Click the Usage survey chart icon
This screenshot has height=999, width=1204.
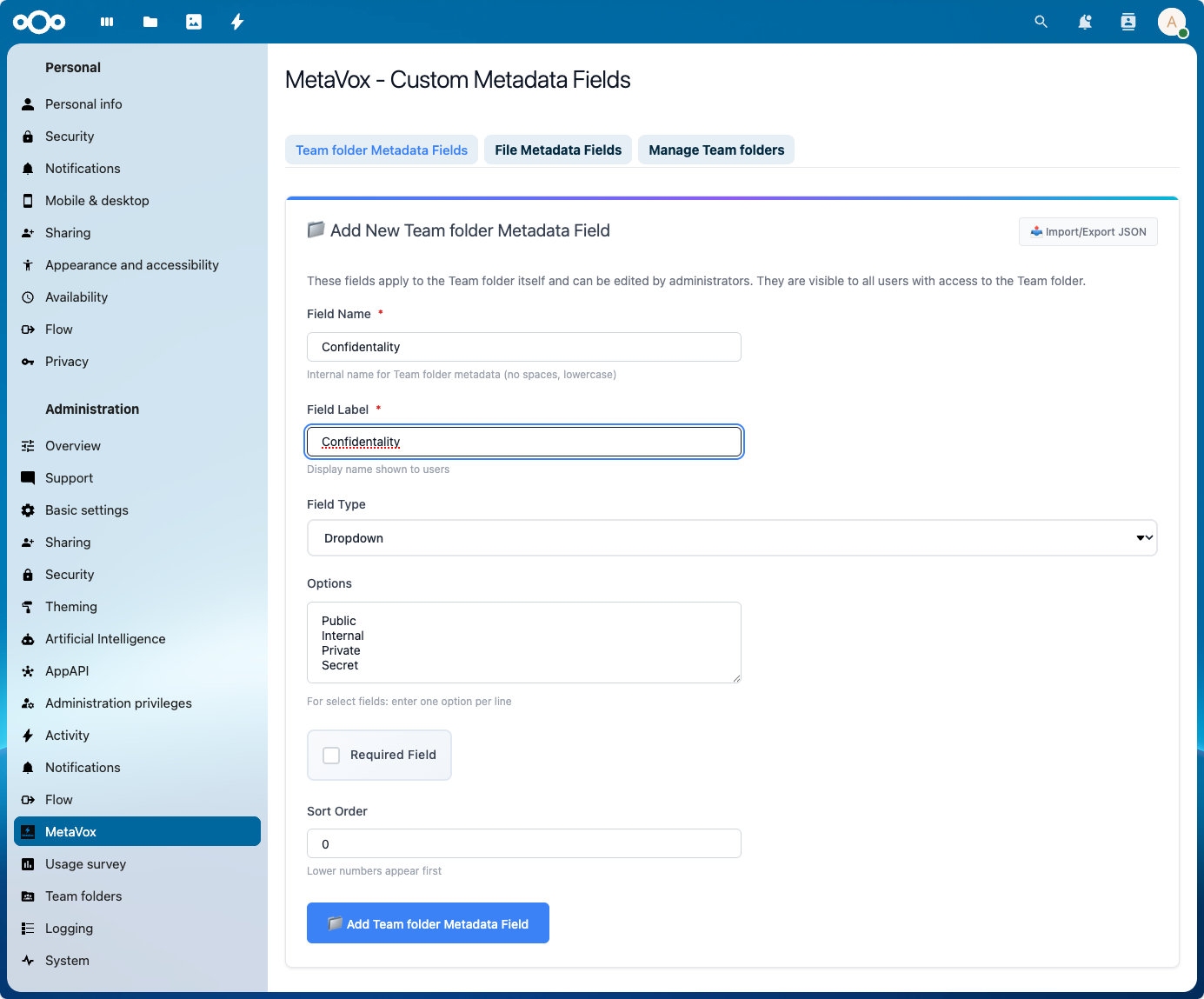pyautogui.click(x=28, y=864)
